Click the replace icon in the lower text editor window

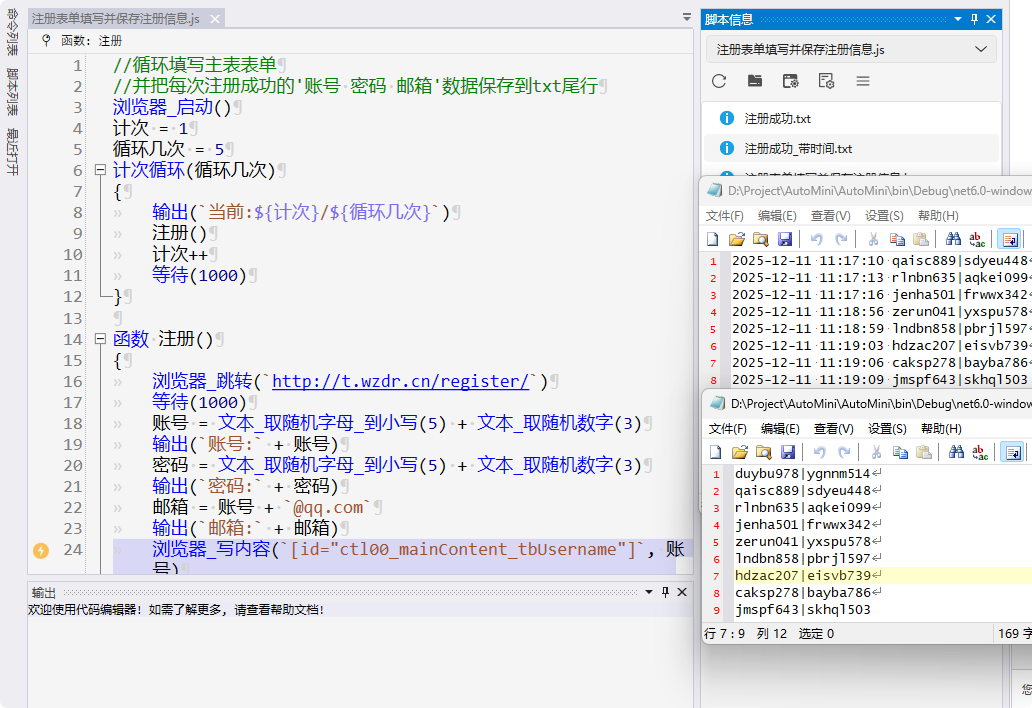[x=980, y=452]
